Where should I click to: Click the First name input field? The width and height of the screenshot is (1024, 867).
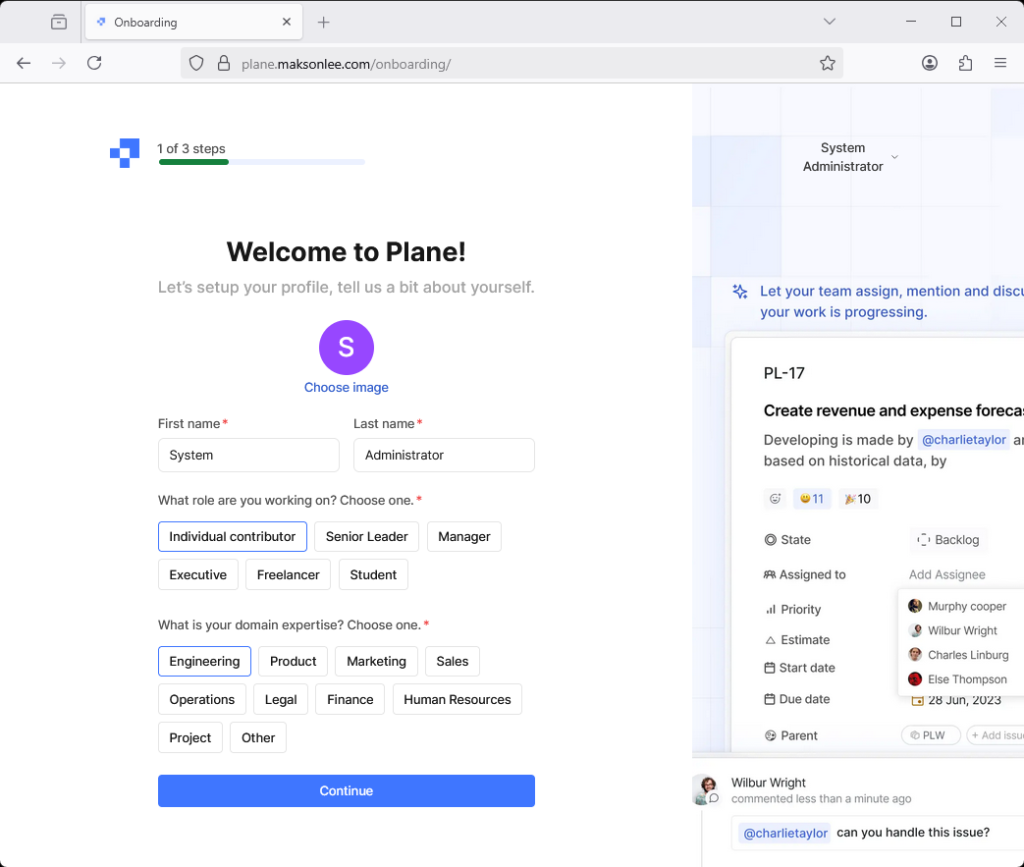coord(249,455)
